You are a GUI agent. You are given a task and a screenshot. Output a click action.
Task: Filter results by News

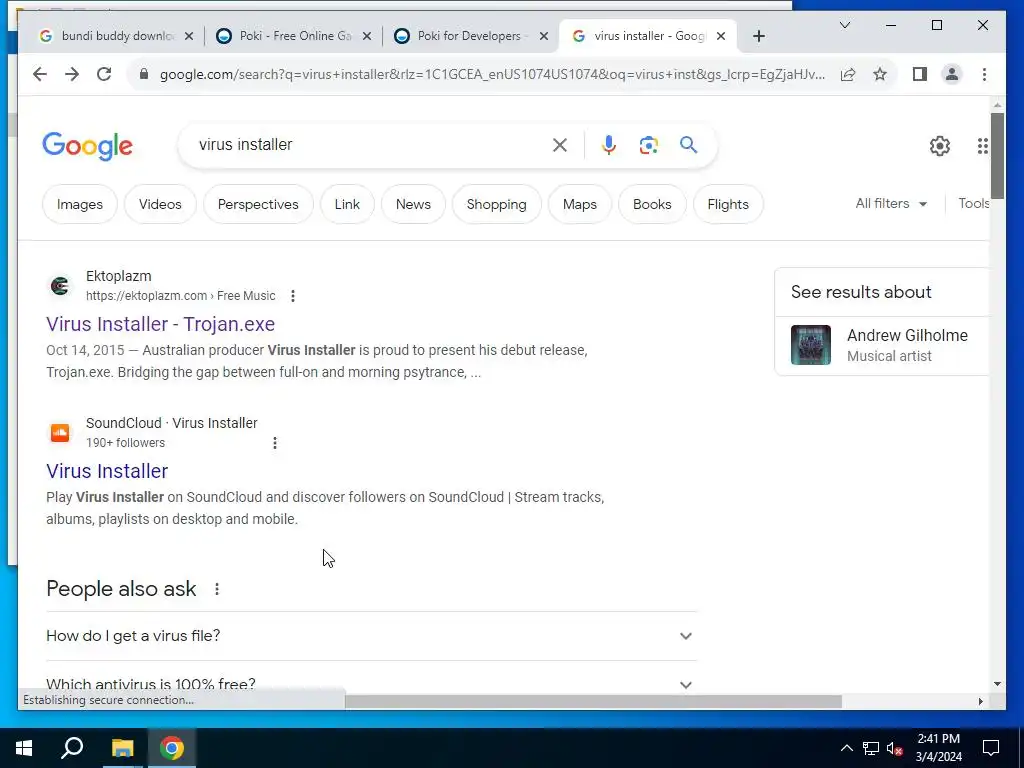413,204
